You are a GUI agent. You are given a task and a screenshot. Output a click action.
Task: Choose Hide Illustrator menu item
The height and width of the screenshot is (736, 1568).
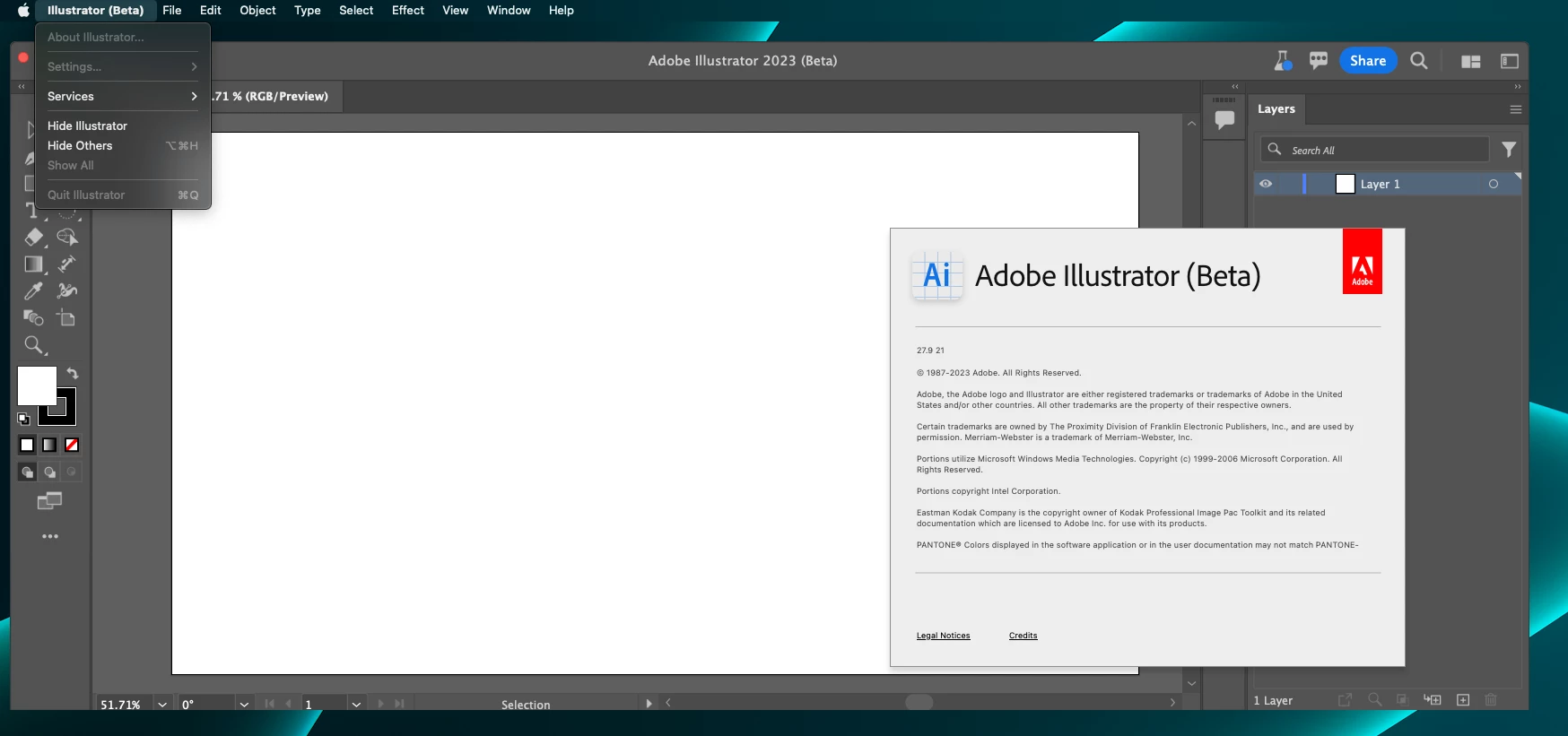click(123, 126)
